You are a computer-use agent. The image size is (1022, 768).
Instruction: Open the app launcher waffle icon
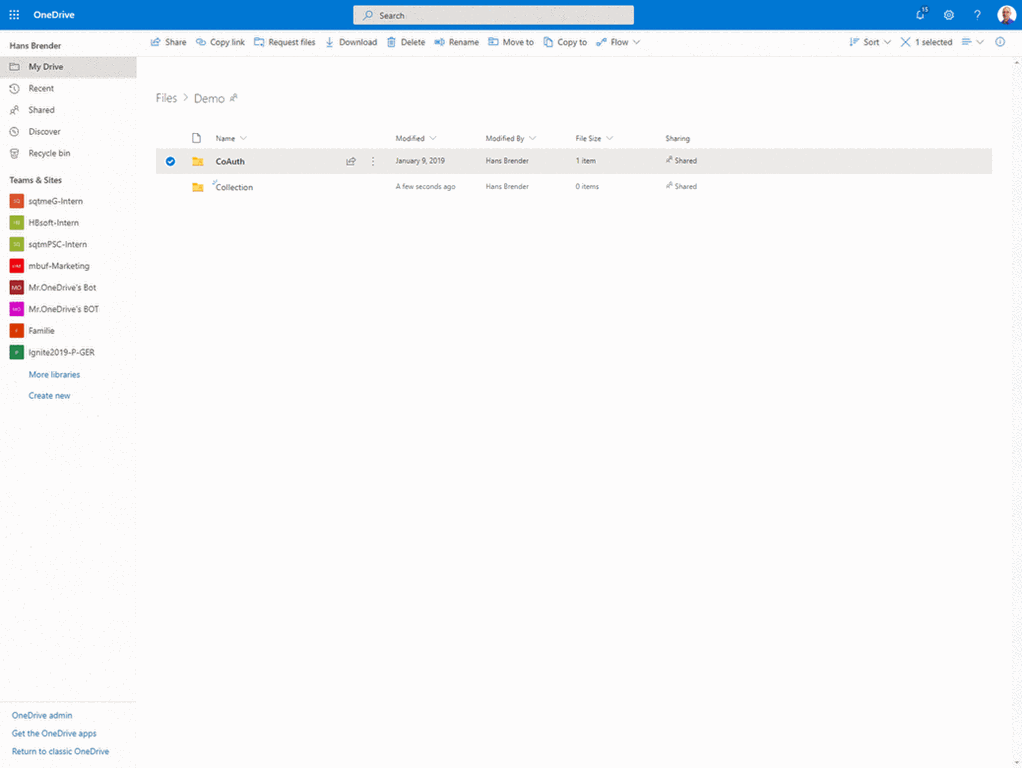coord(14,15)
